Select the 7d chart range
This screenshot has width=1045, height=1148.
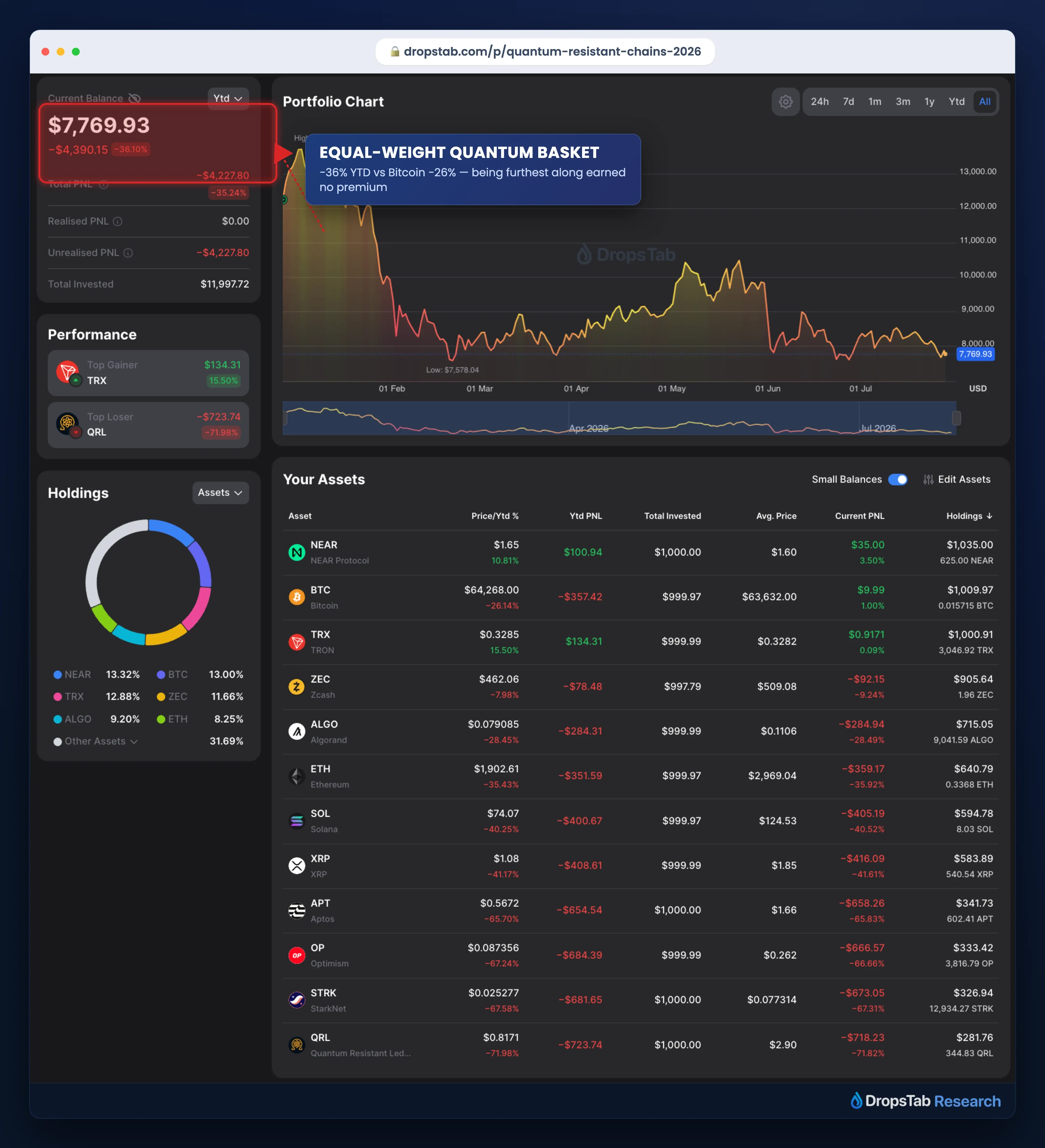coord(849,102)
